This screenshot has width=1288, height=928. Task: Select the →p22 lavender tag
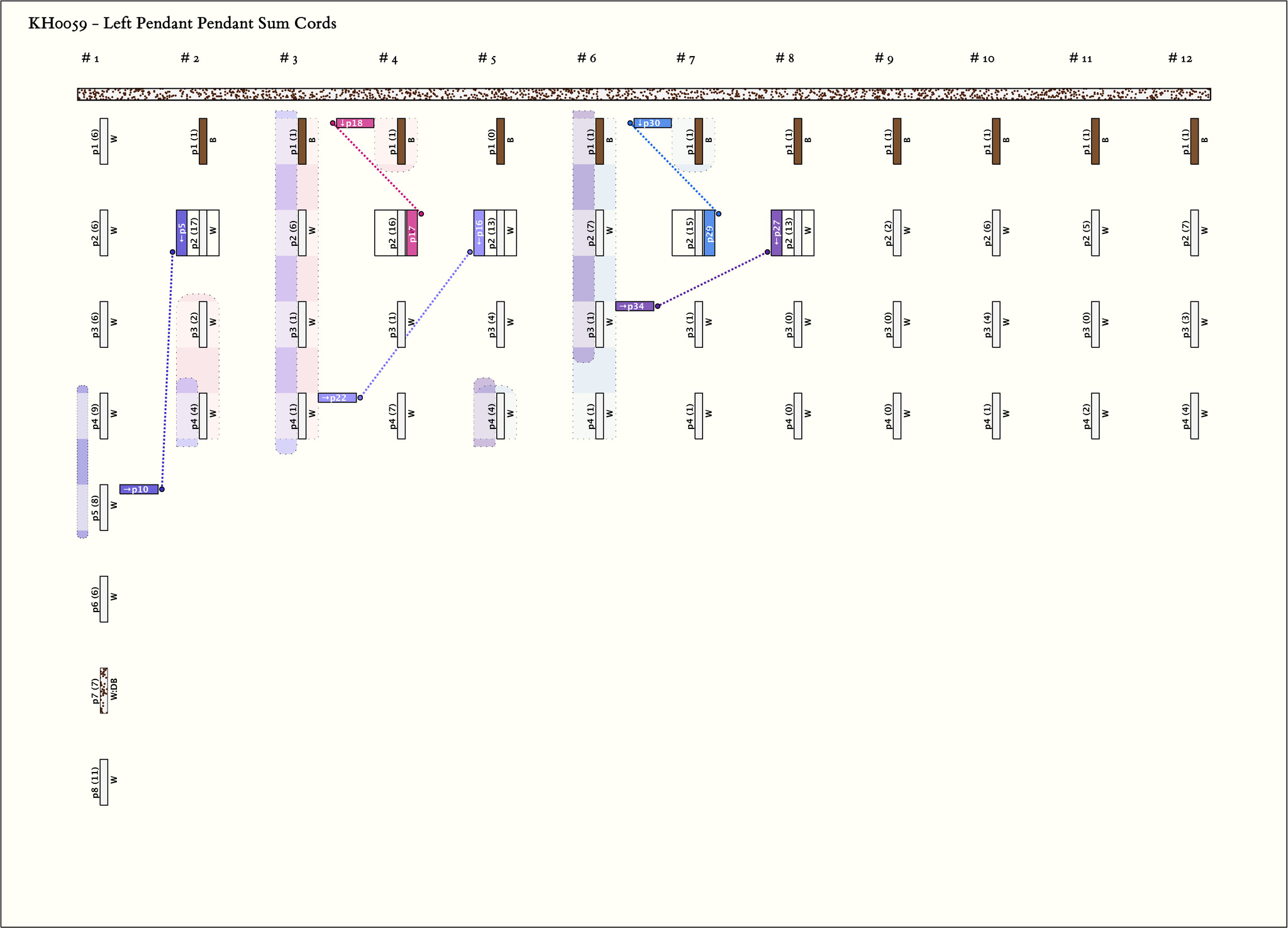pyautogui.click(x=337, y=398)
